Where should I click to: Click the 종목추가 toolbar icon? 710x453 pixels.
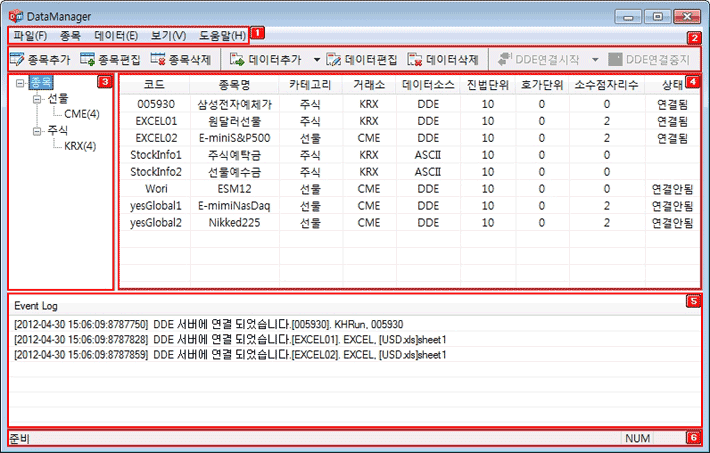[18, 60]
